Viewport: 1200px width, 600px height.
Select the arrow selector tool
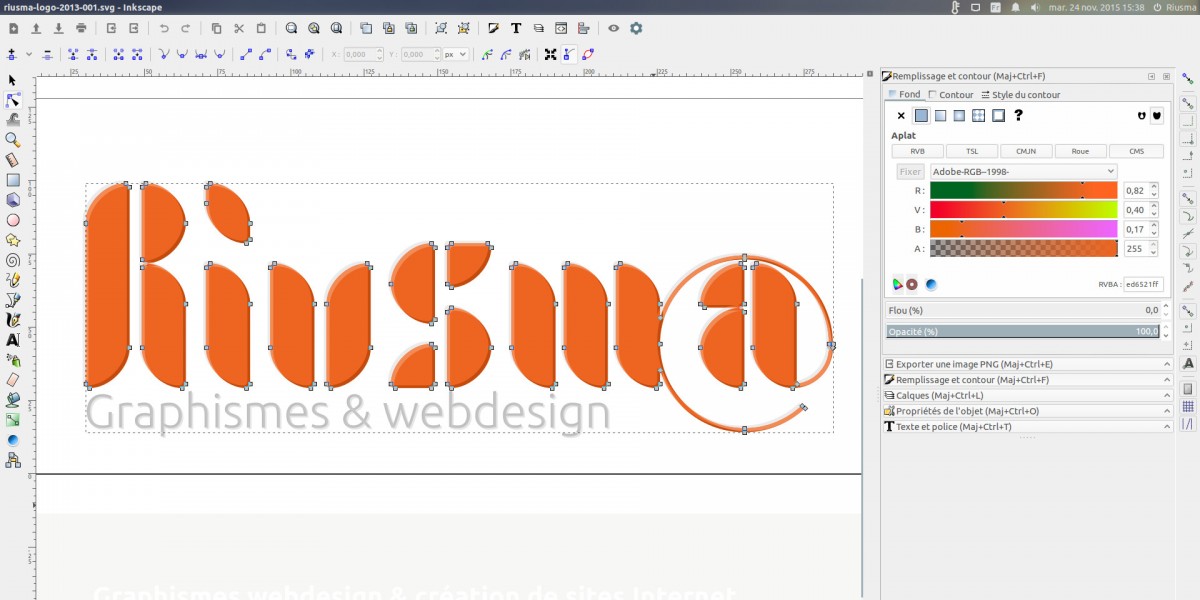click(13, 80)
